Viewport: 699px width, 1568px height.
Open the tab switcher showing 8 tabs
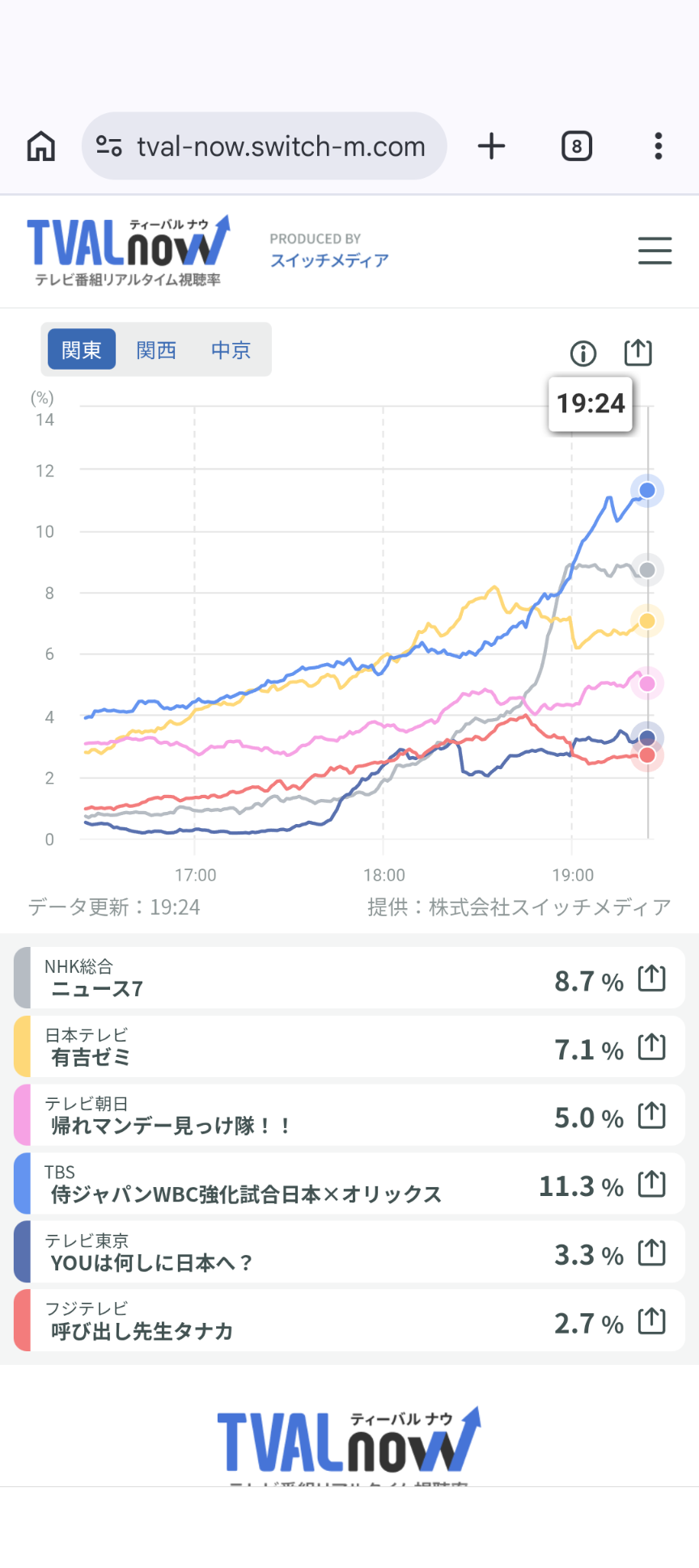[576, 146]
